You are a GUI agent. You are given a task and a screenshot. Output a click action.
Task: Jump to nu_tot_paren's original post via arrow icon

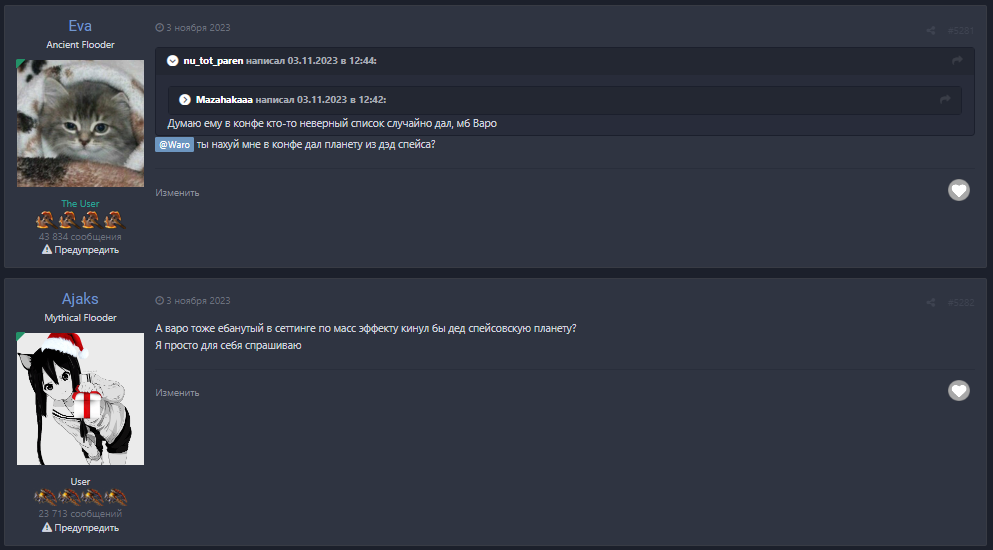click(x=957, y=61)
